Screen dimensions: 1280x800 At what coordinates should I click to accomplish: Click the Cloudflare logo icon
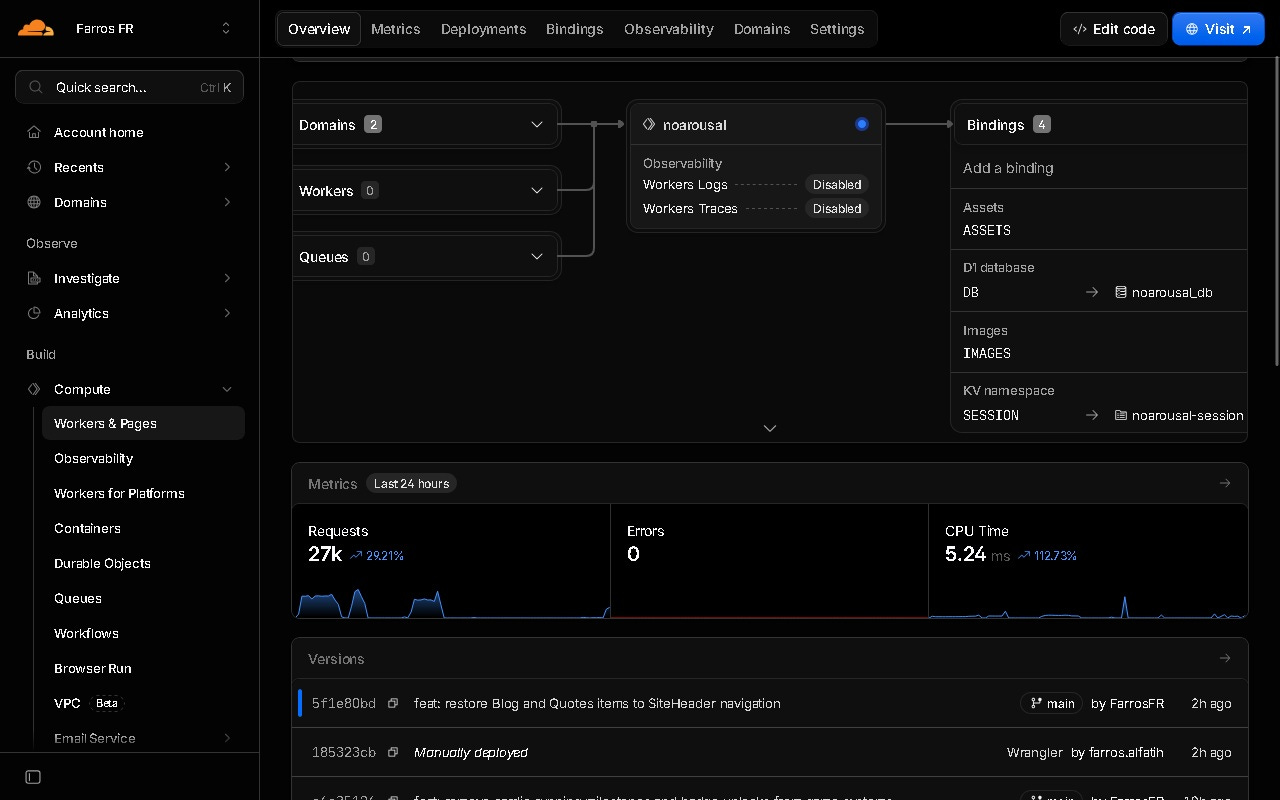point(36,28)
